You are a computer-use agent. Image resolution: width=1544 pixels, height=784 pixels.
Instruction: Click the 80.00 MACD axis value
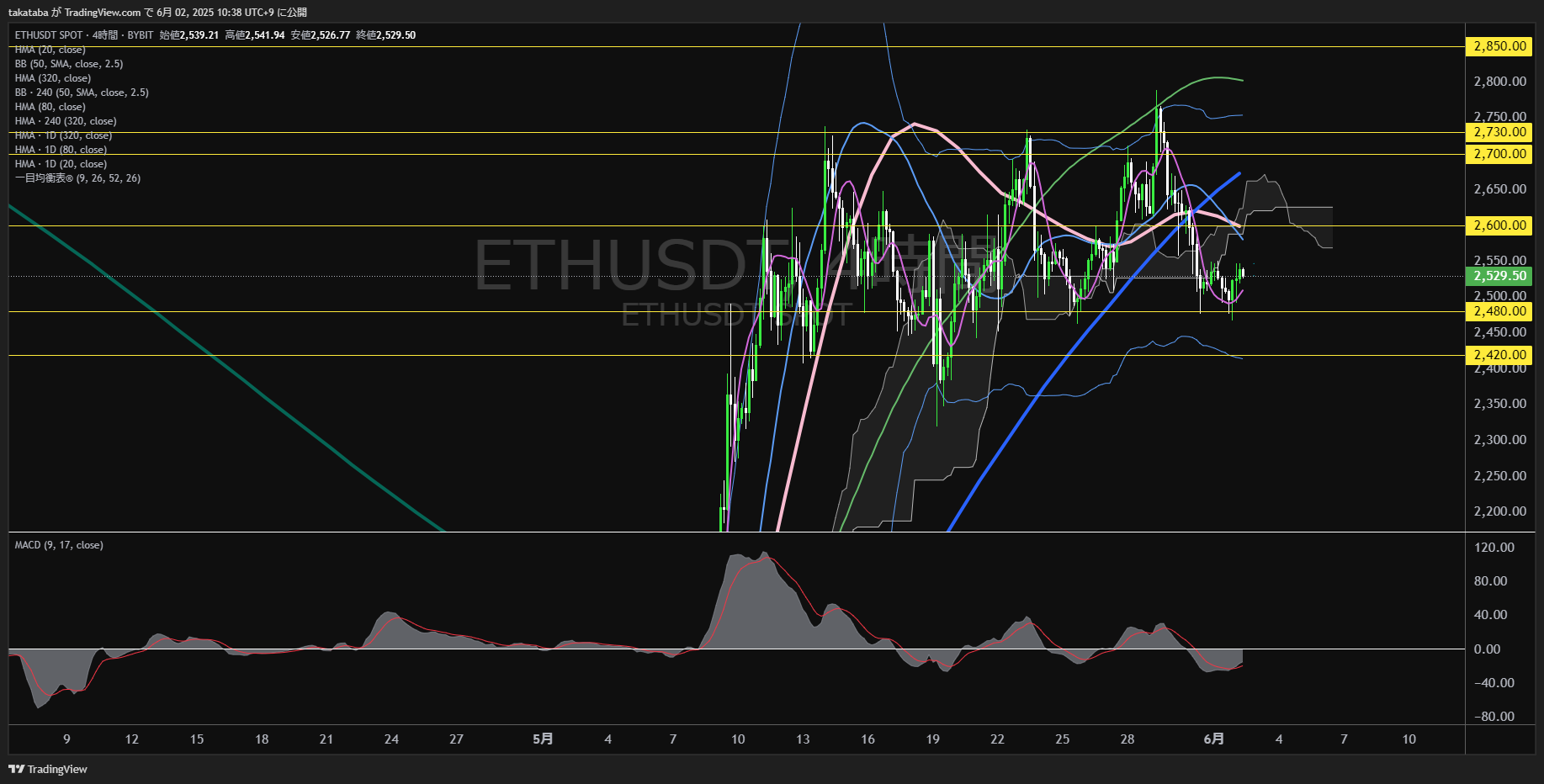click(x=1491, y=581)
